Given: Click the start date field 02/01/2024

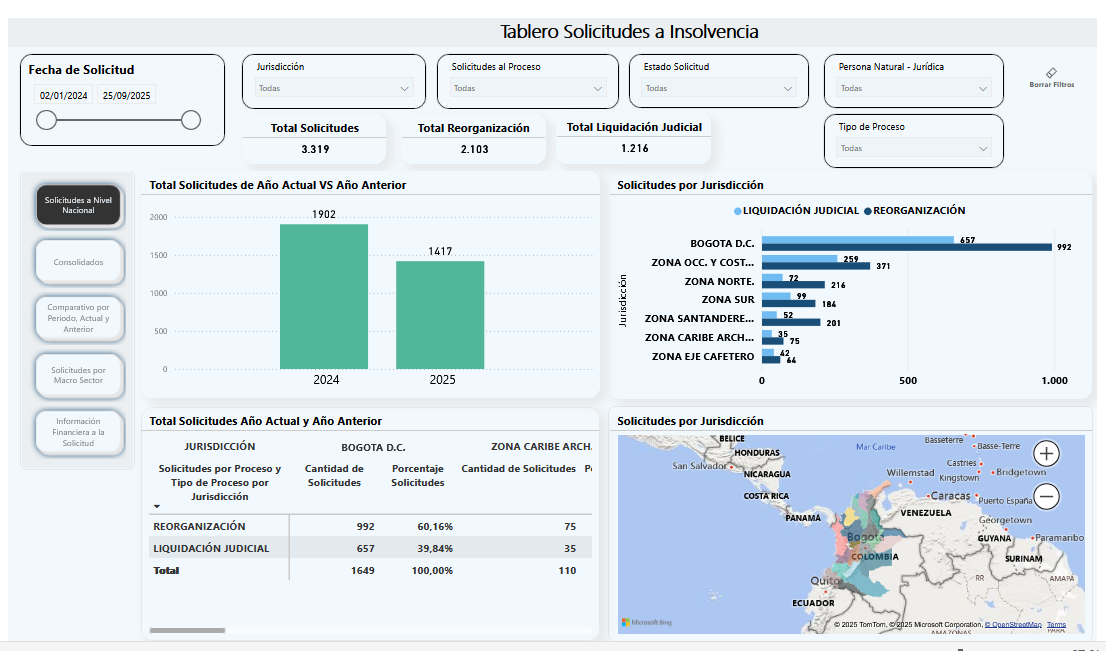Looking at the screenshot, I should tap(64, 96).
